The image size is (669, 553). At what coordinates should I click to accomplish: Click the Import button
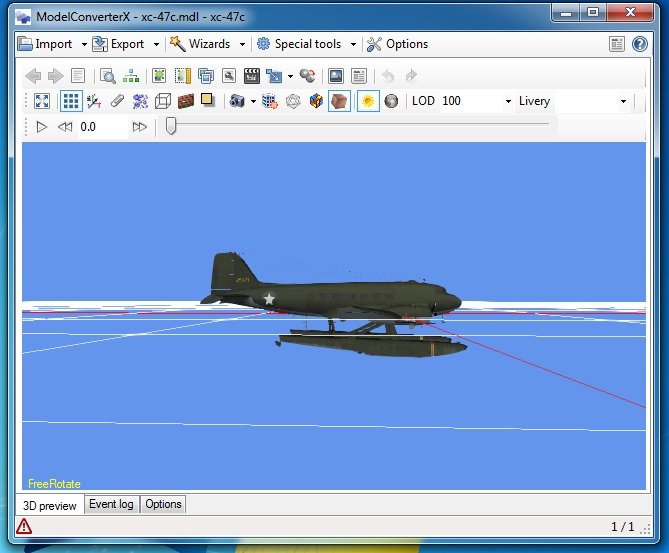pos(46,44)
